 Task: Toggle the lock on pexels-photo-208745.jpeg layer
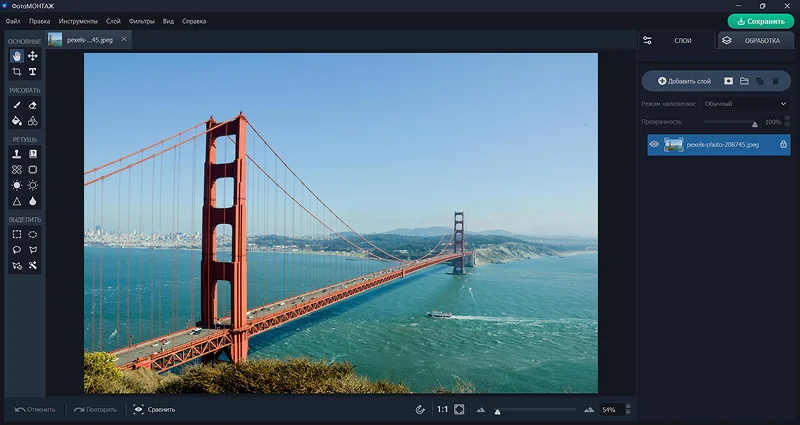click(783, 144)
